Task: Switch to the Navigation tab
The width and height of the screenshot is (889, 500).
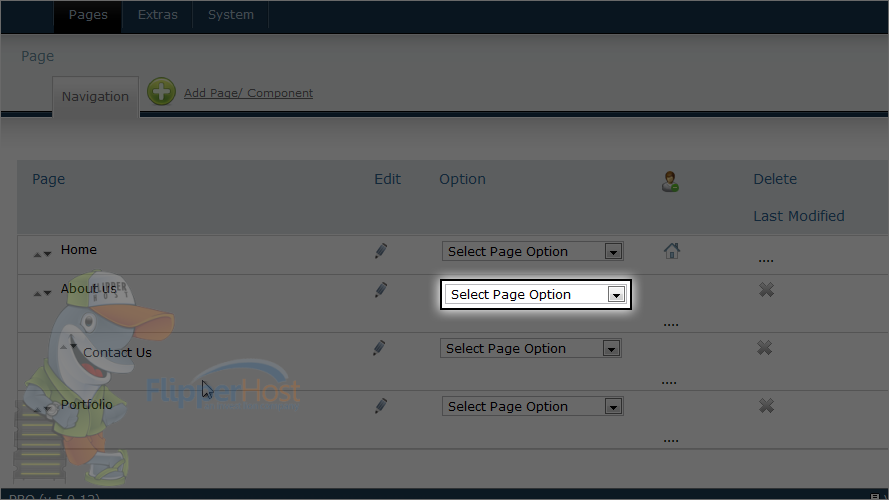Action: click(x=95, y=97)
